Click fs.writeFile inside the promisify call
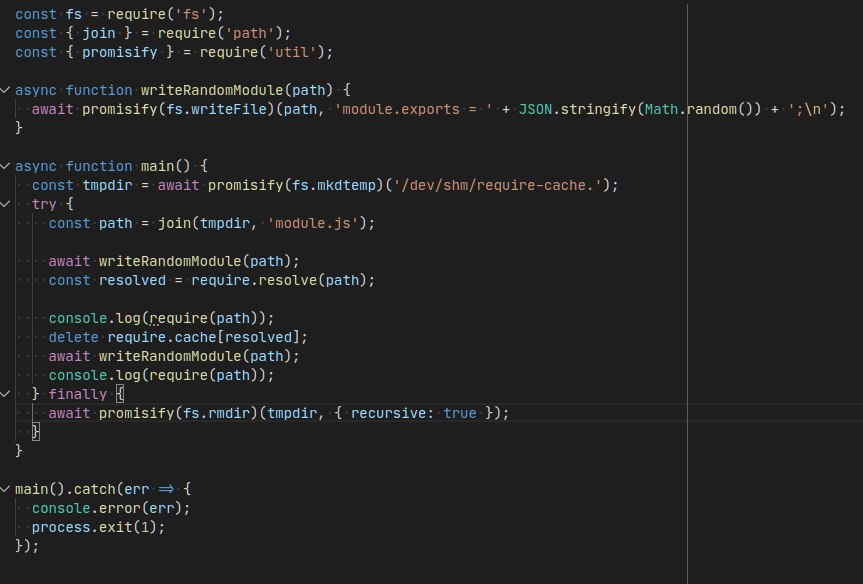 pos(216,109)
